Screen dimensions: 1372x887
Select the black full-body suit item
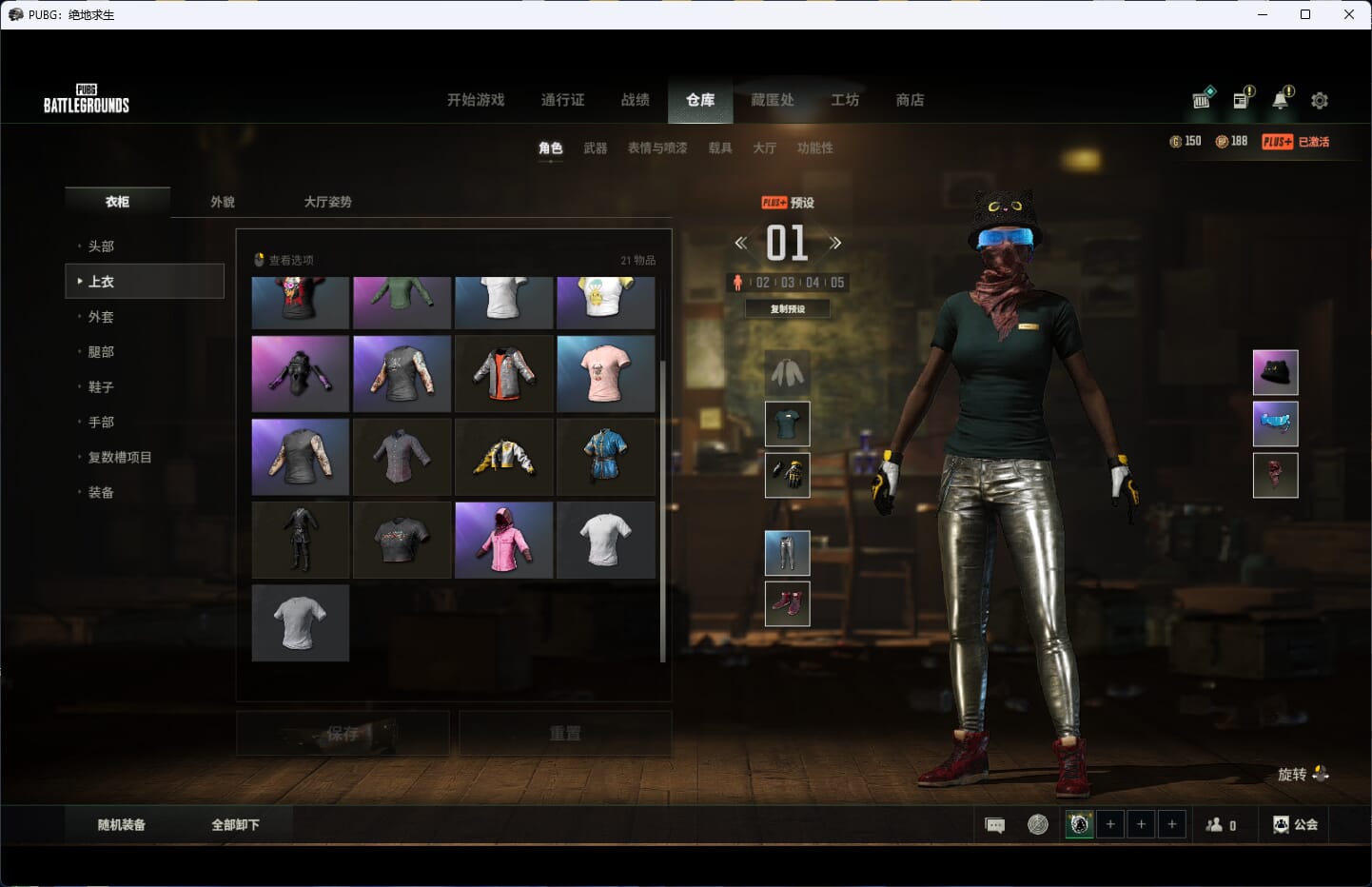pos(300,541)
